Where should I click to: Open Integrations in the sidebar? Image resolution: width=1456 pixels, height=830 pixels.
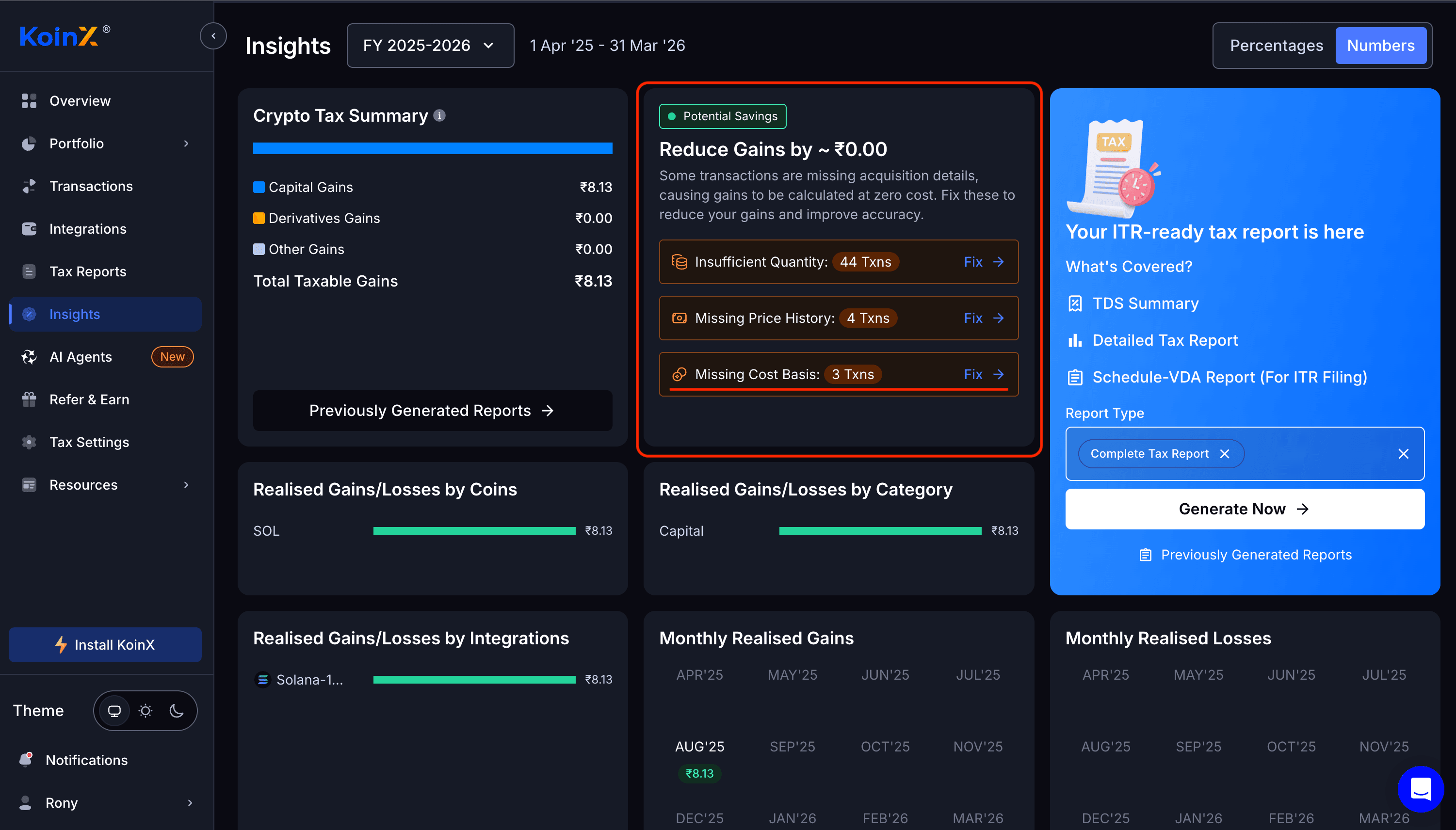coord(106,229)
